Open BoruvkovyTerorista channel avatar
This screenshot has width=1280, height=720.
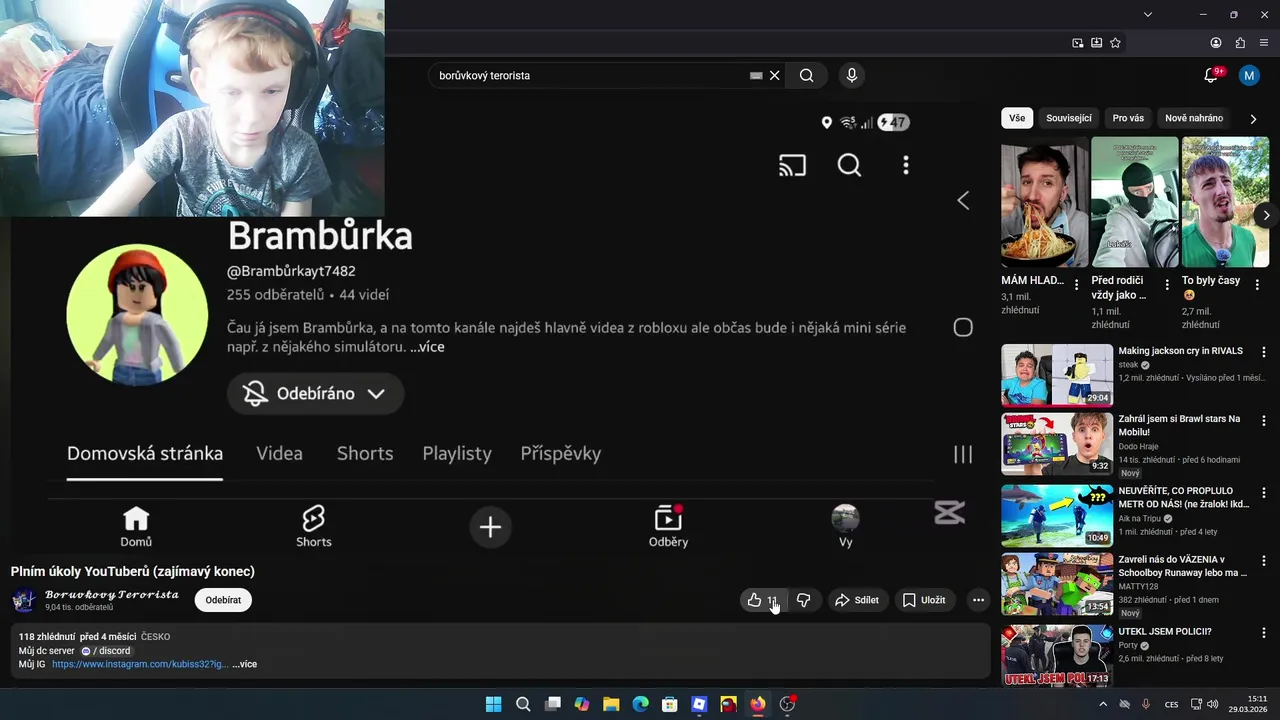pos(24,600)
